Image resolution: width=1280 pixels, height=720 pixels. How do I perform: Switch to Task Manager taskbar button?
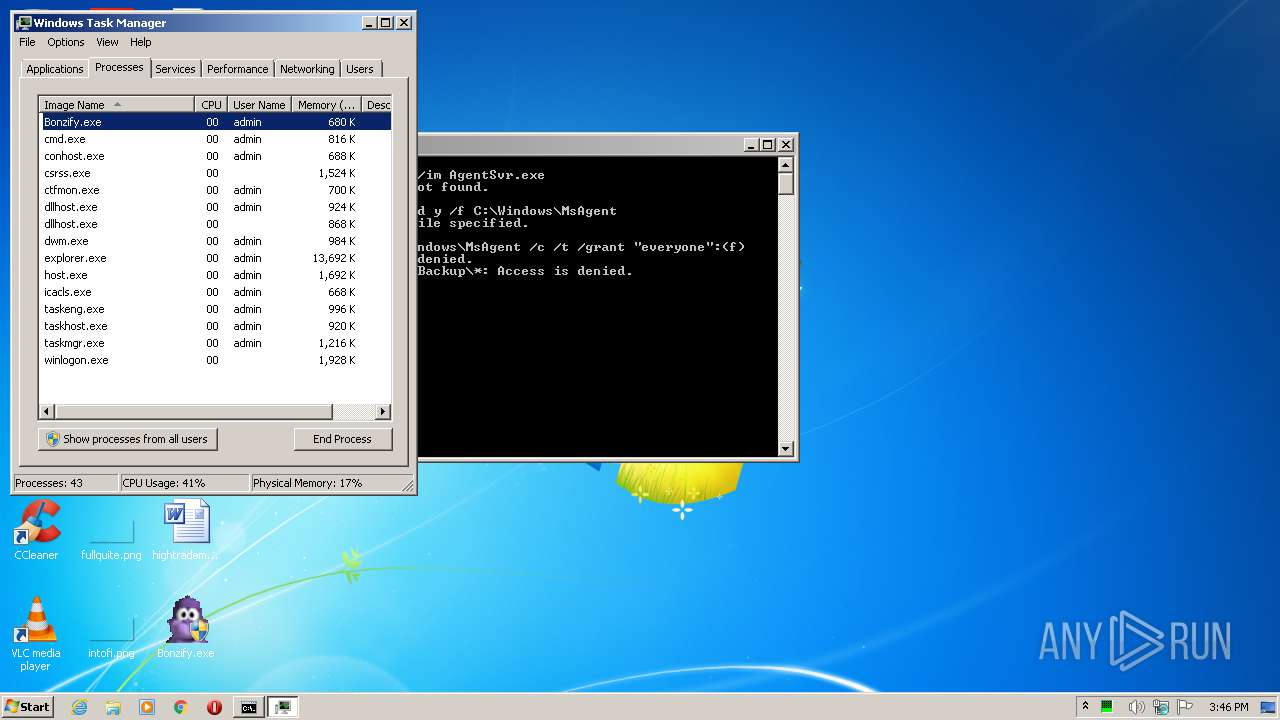pos(283,707)
